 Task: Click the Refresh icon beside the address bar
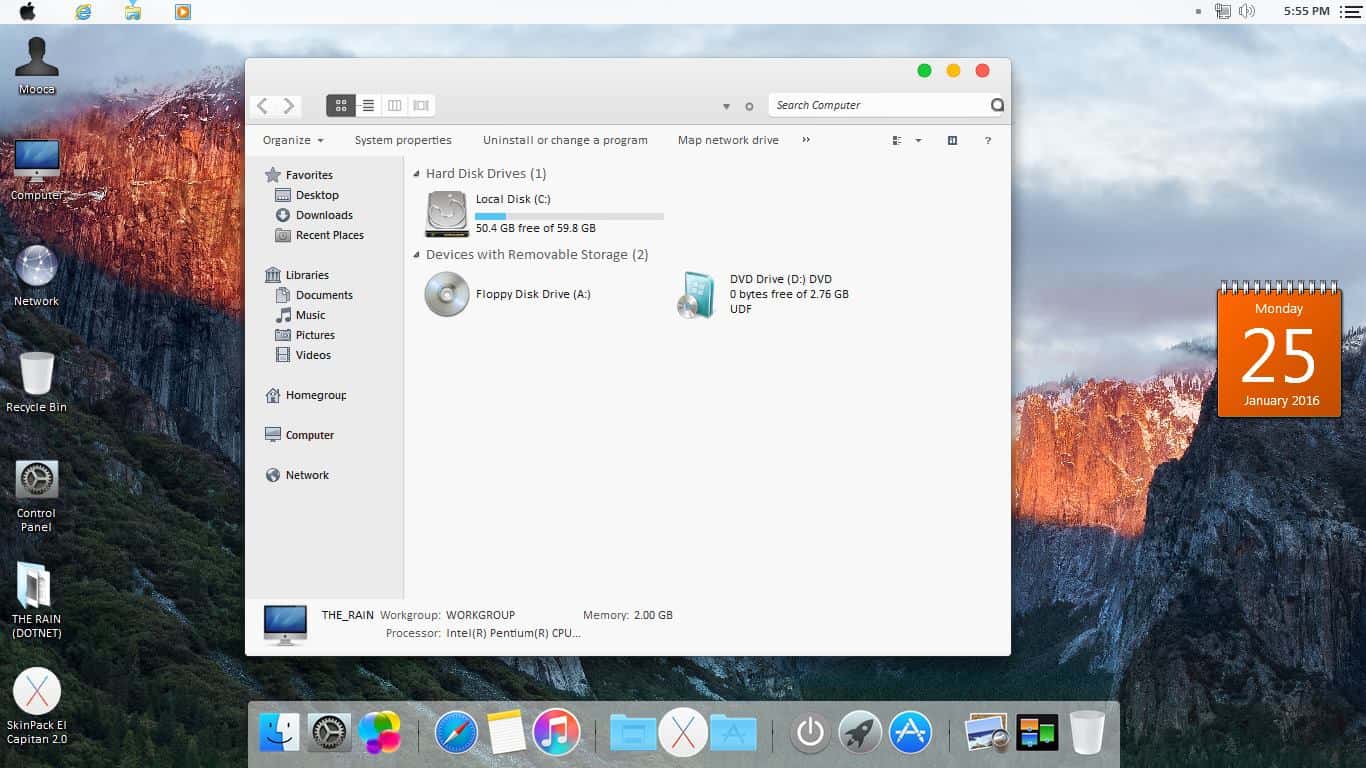(x=749, y=105)
